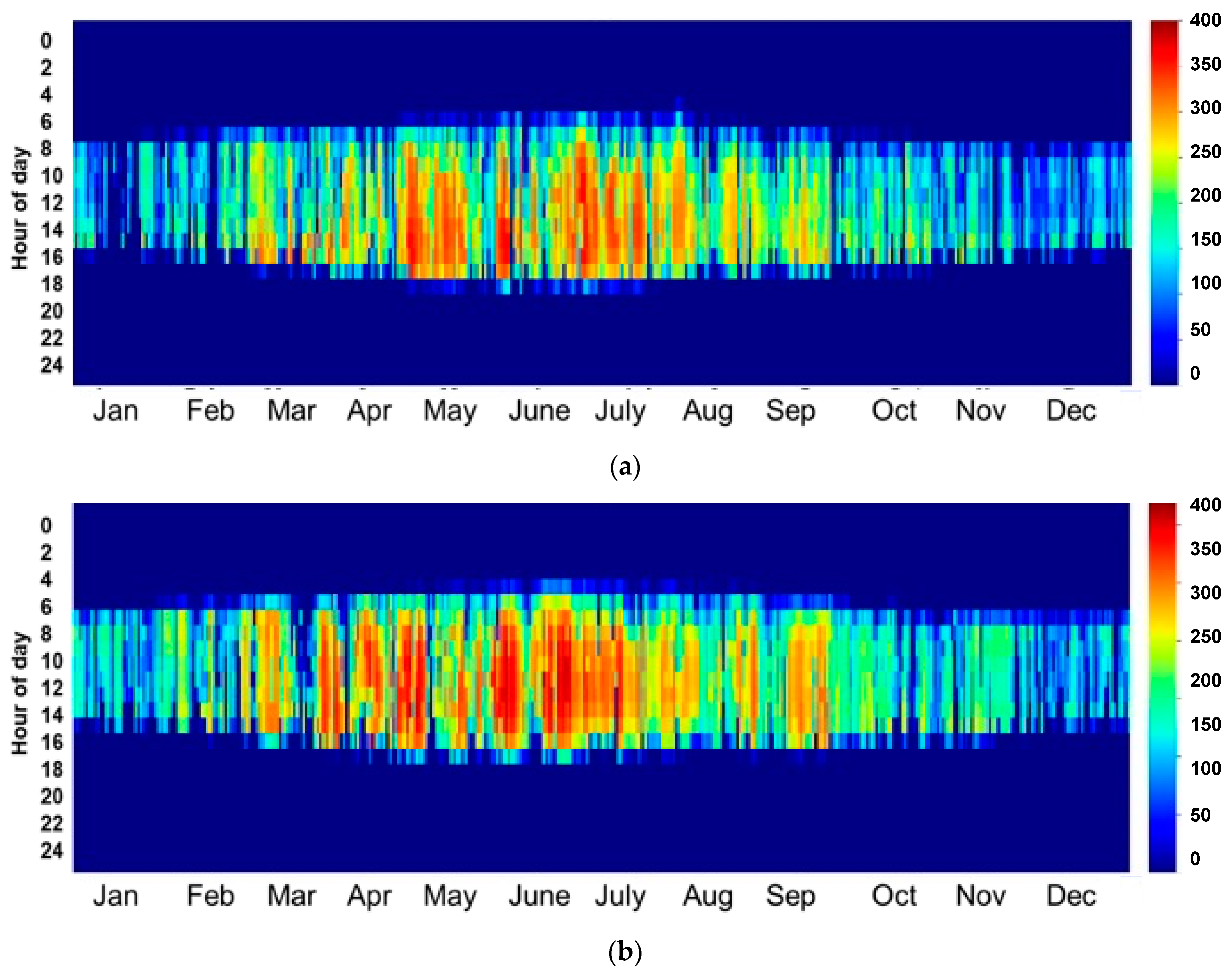The image size is (1232, 972).
Task: Click the 250 value on top colorbar
Action: click(1205, 152)
